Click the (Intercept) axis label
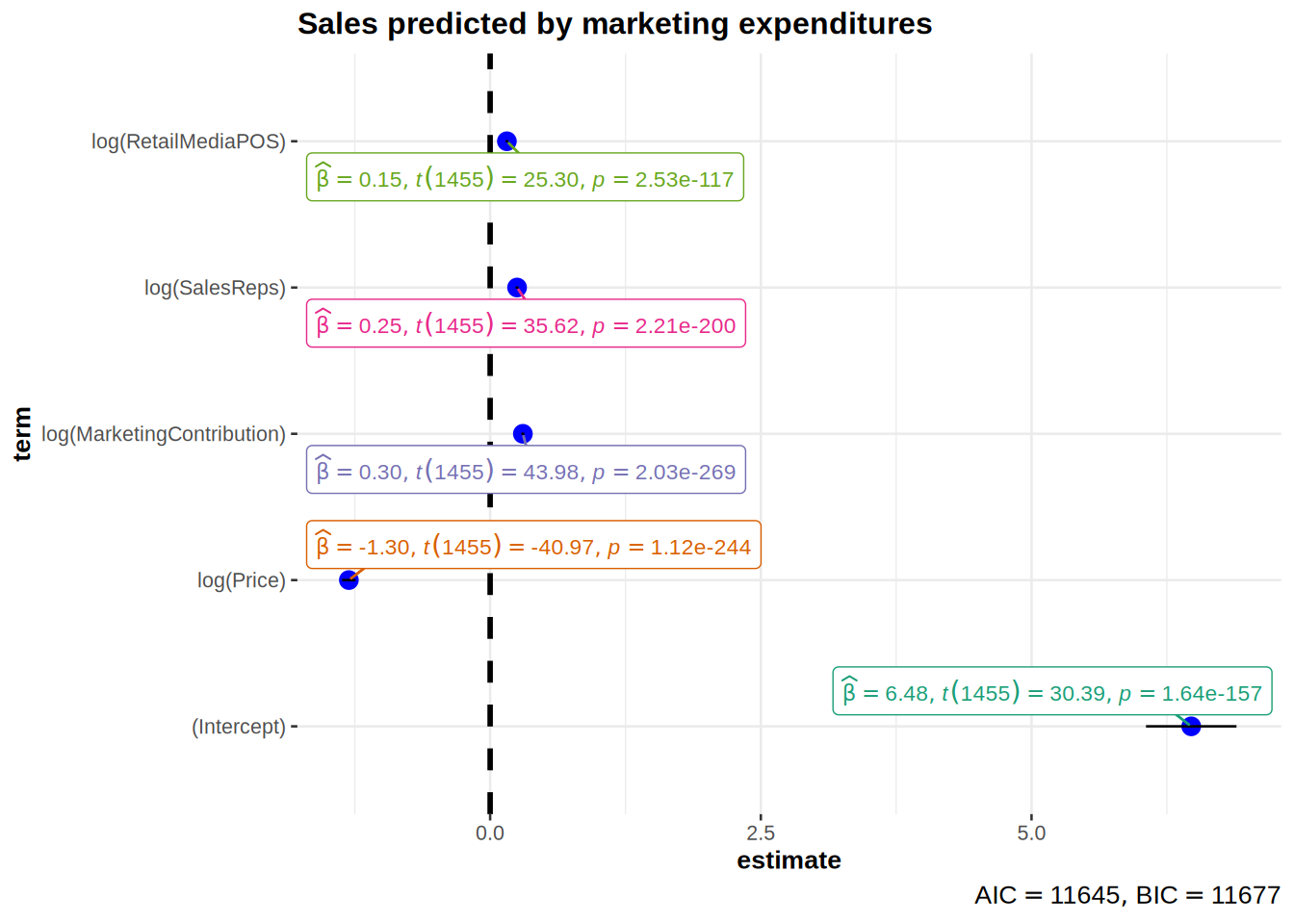The height and width of the screenshot is (924, 1294). click(x=239, y=727)
